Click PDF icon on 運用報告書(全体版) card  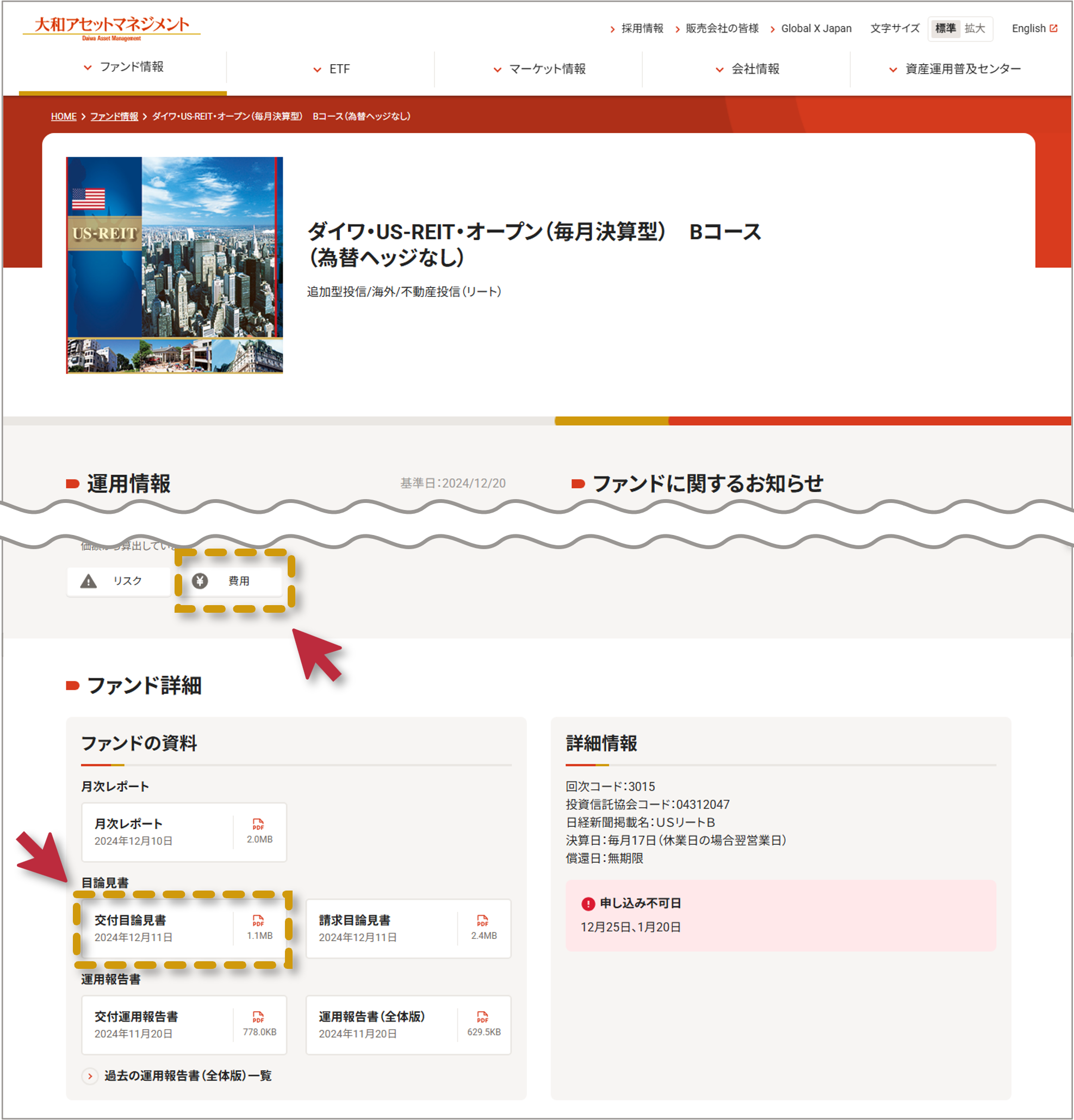click(x=482, y=1018)
